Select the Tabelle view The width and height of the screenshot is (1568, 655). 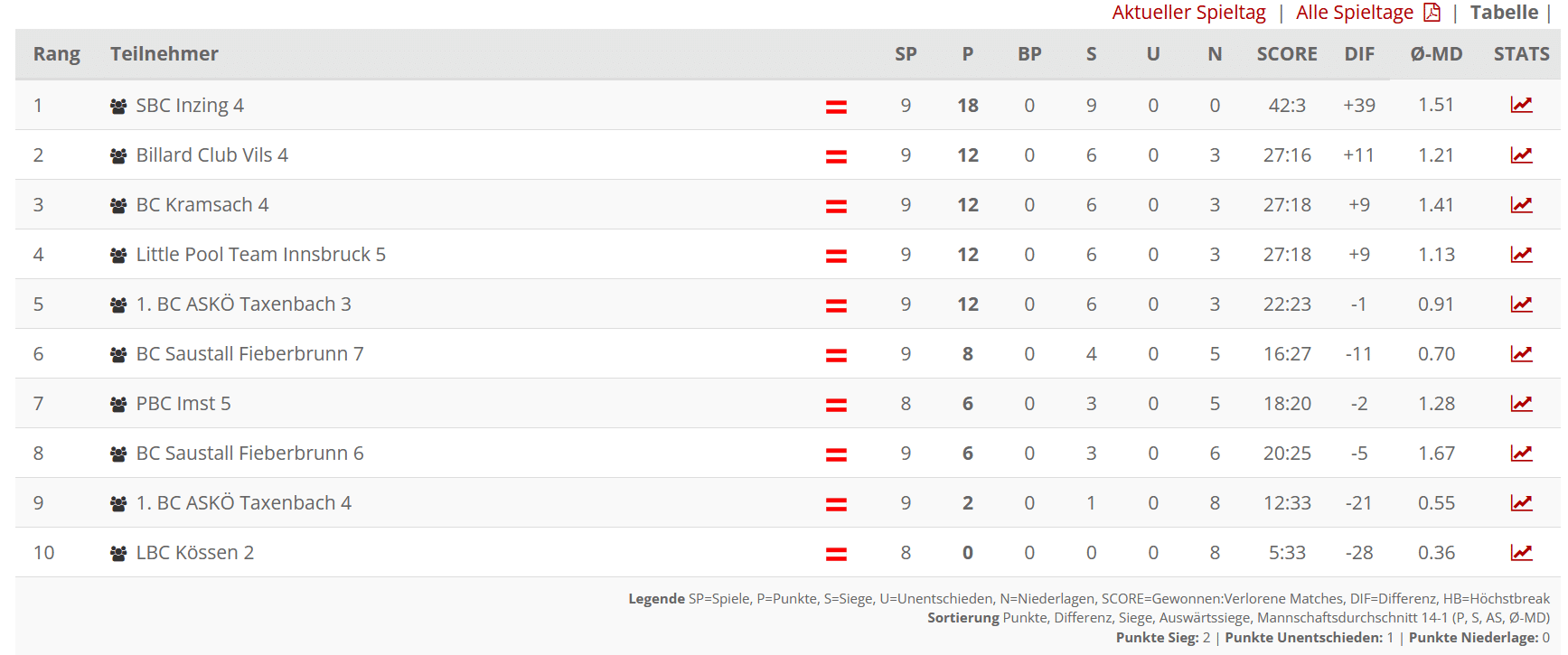(x=1504, y=13)
